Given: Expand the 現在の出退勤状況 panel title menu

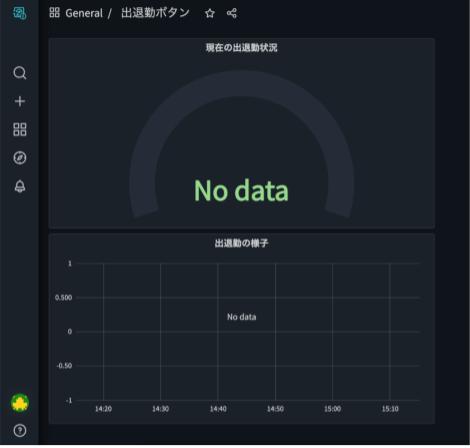Looking at the screenshot, I should click(x=241, y=48).
